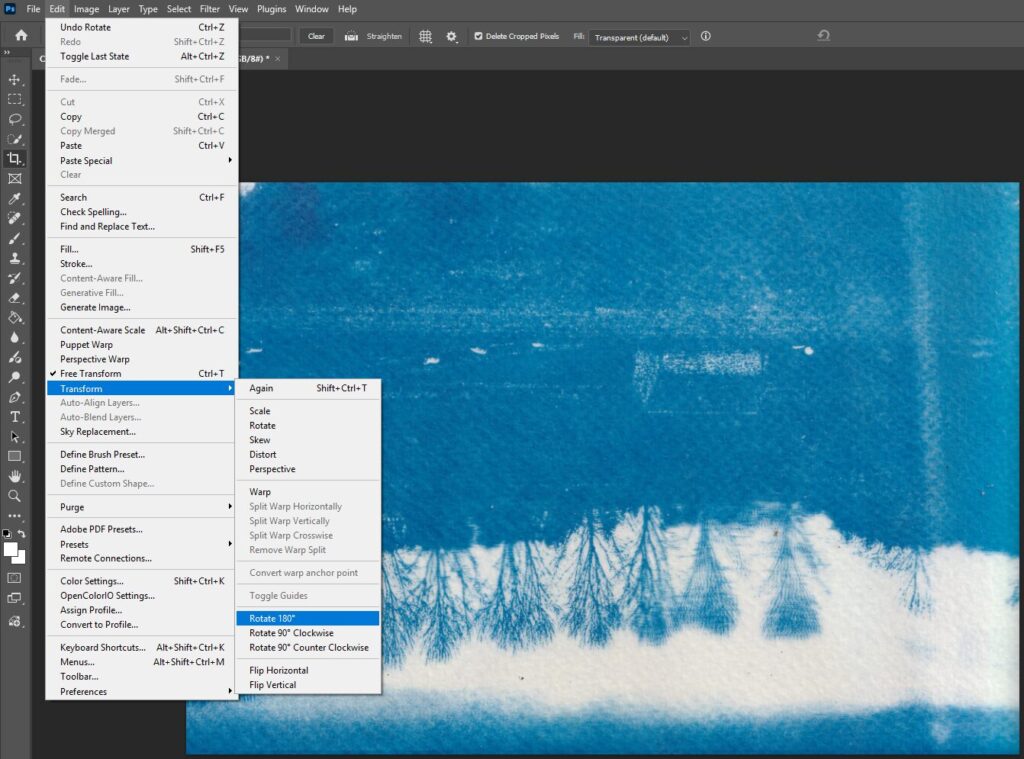Click the reset crop arrow icon
The height and width of the screenshot is (759, 1024).
[x=823, y=36]
